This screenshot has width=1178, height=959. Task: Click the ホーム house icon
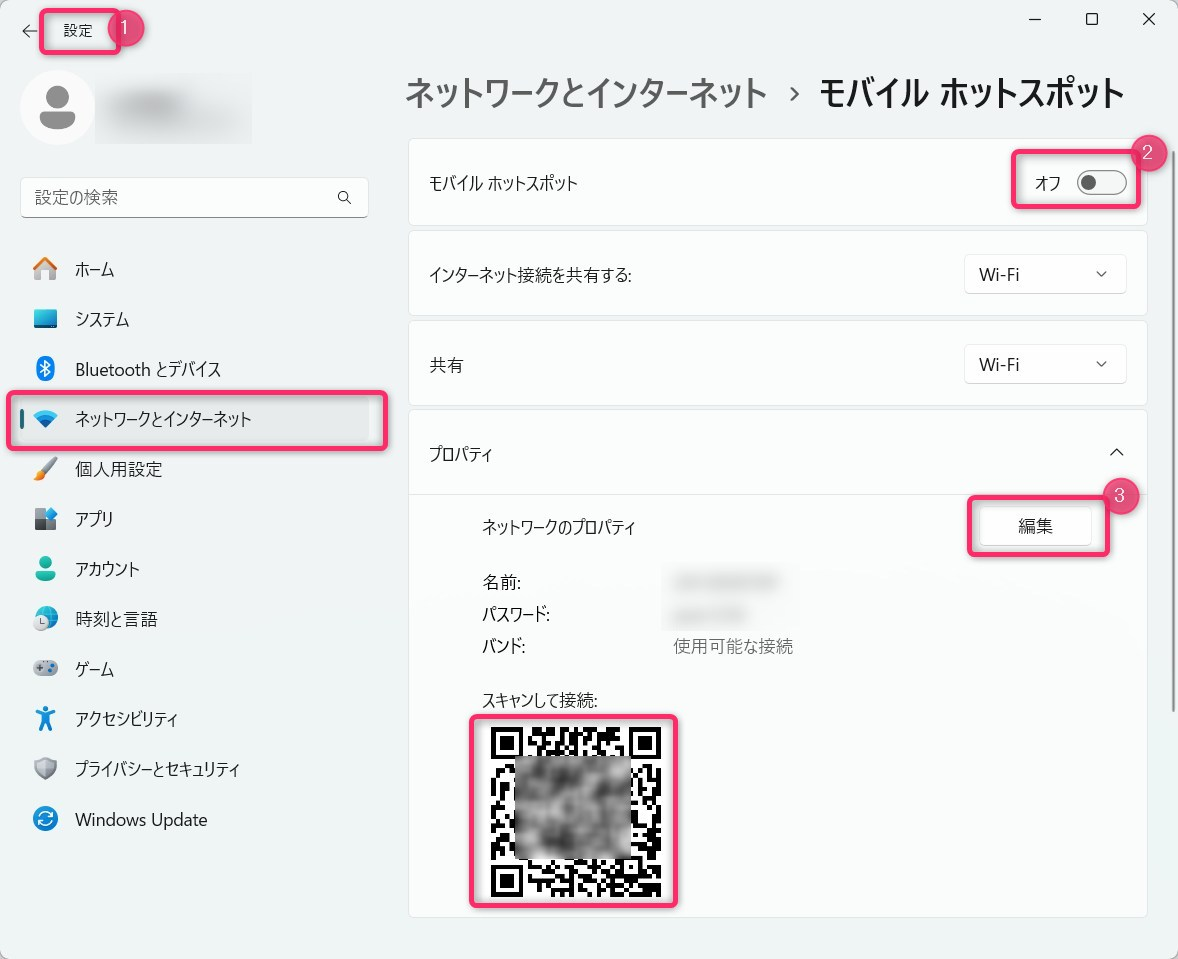(45, 269)
